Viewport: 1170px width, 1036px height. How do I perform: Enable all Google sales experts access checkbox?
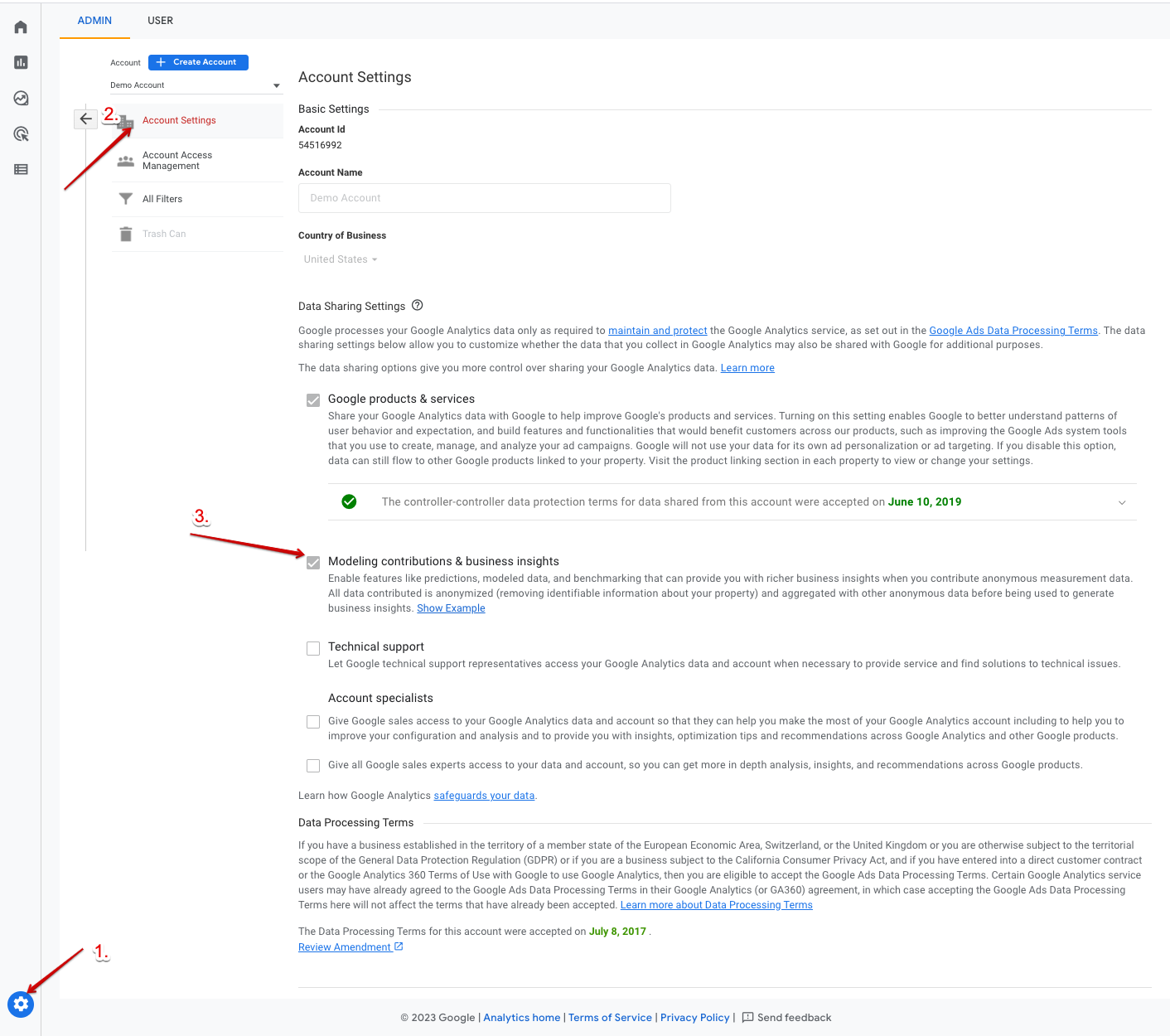click(313, 766)
